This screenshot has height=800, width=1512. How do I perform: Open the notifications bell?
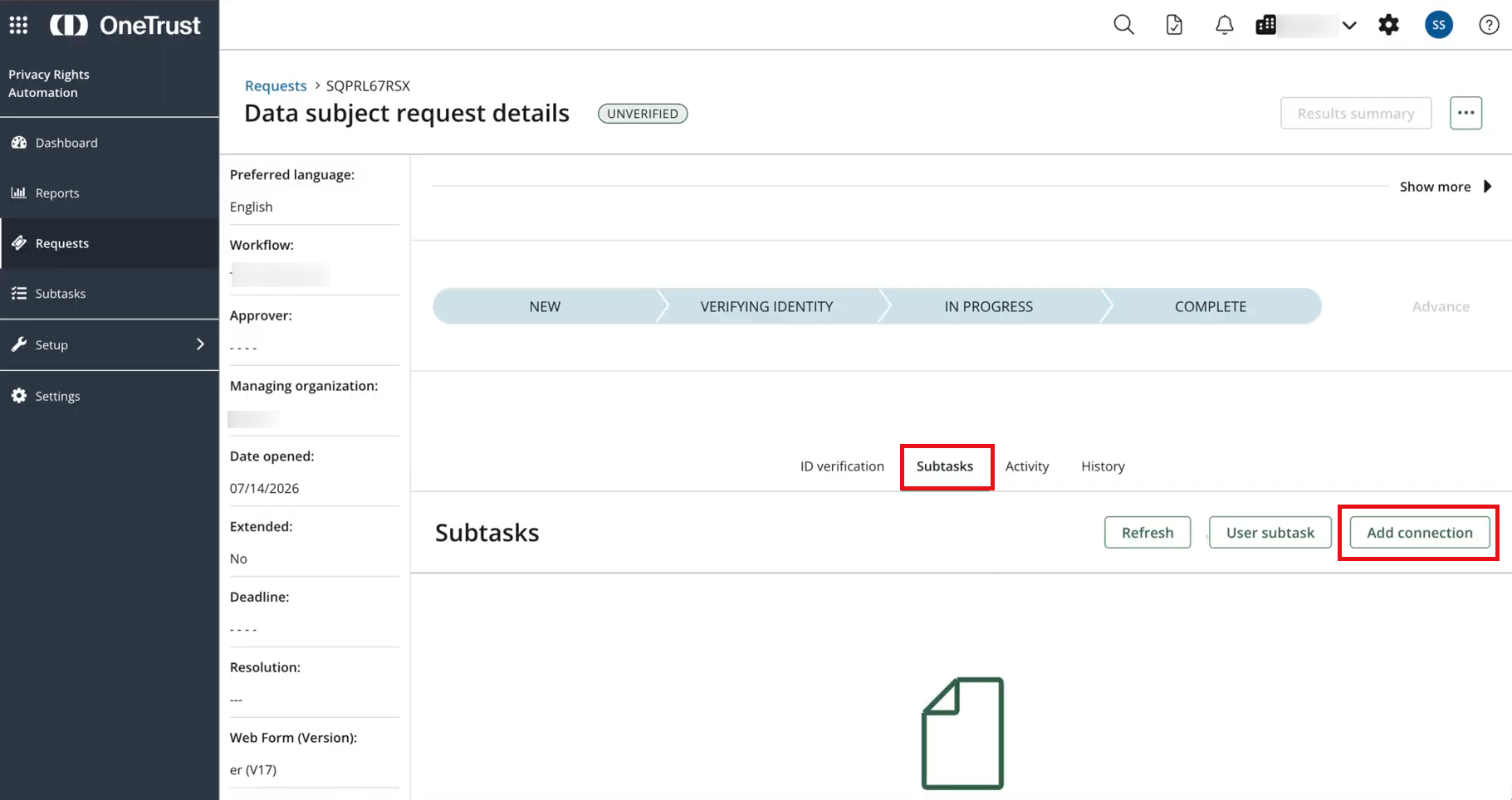pos(1224,25)
